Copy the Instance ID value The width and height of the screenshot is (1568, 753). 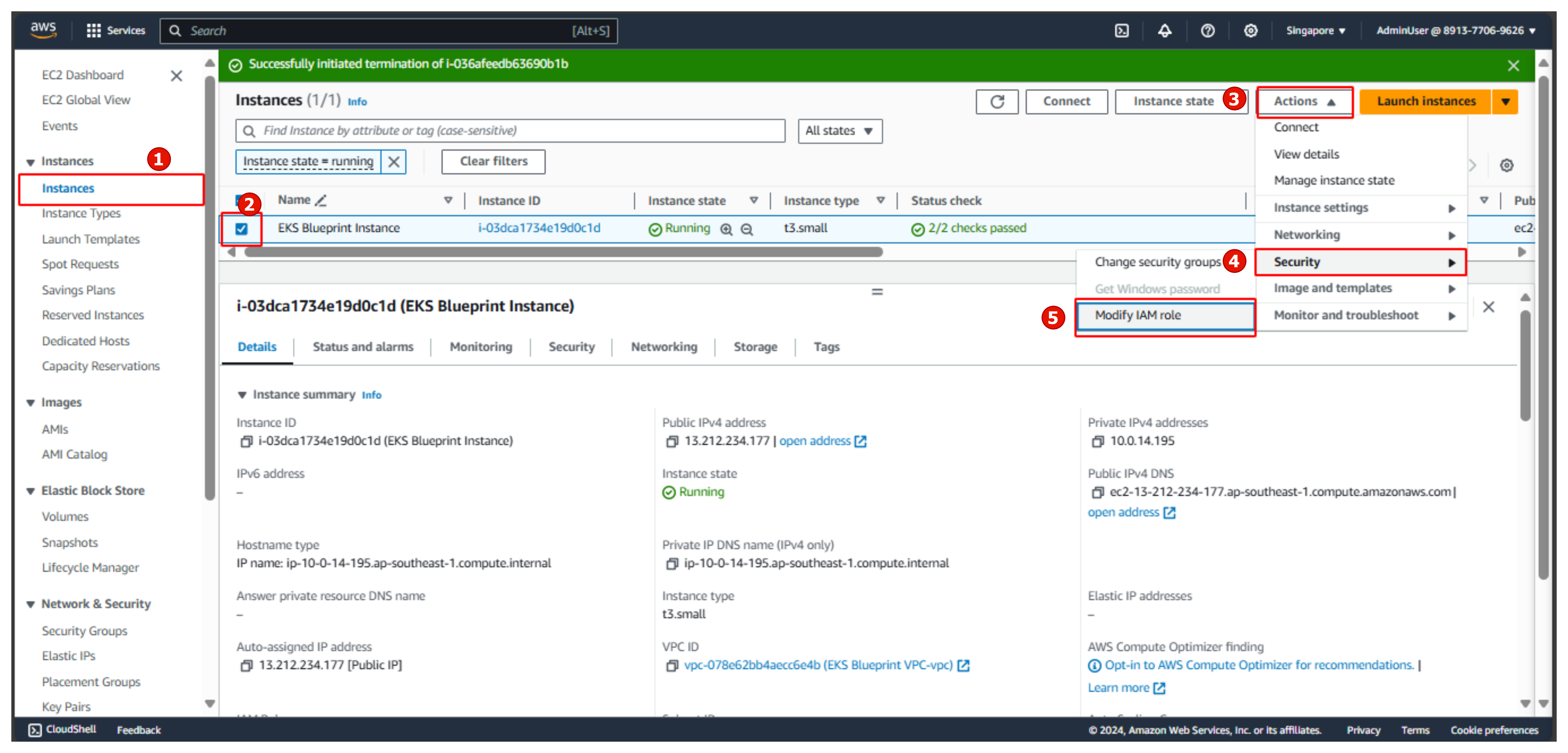(x=246, y=441)
